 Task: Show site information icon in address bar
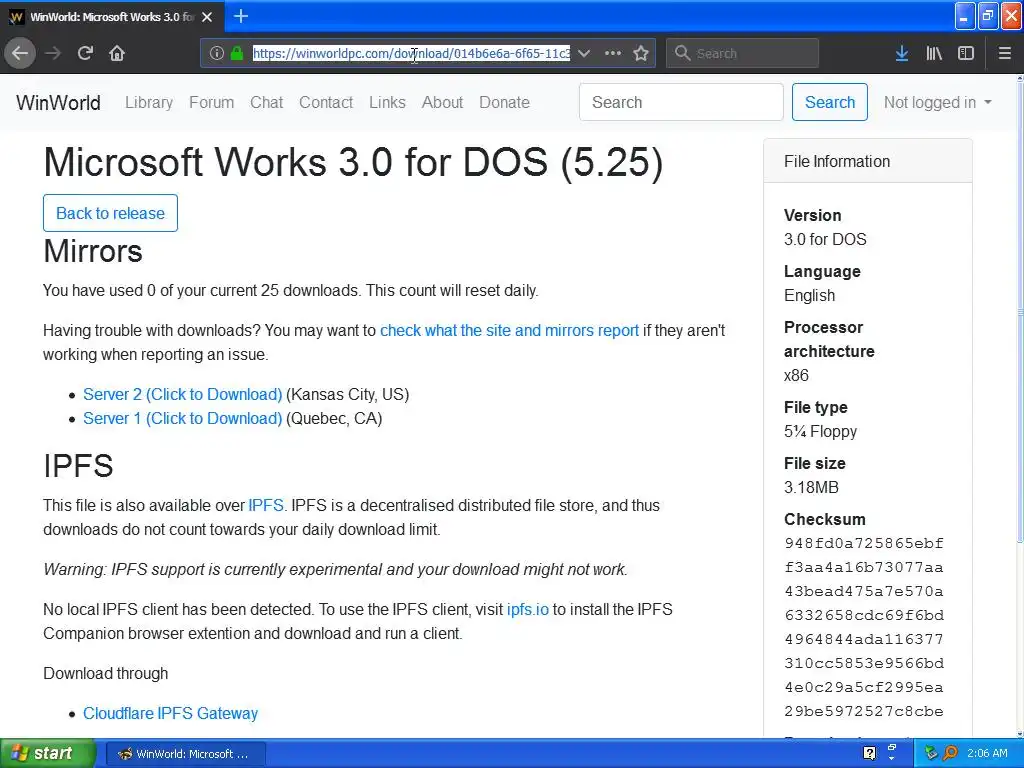217,53
